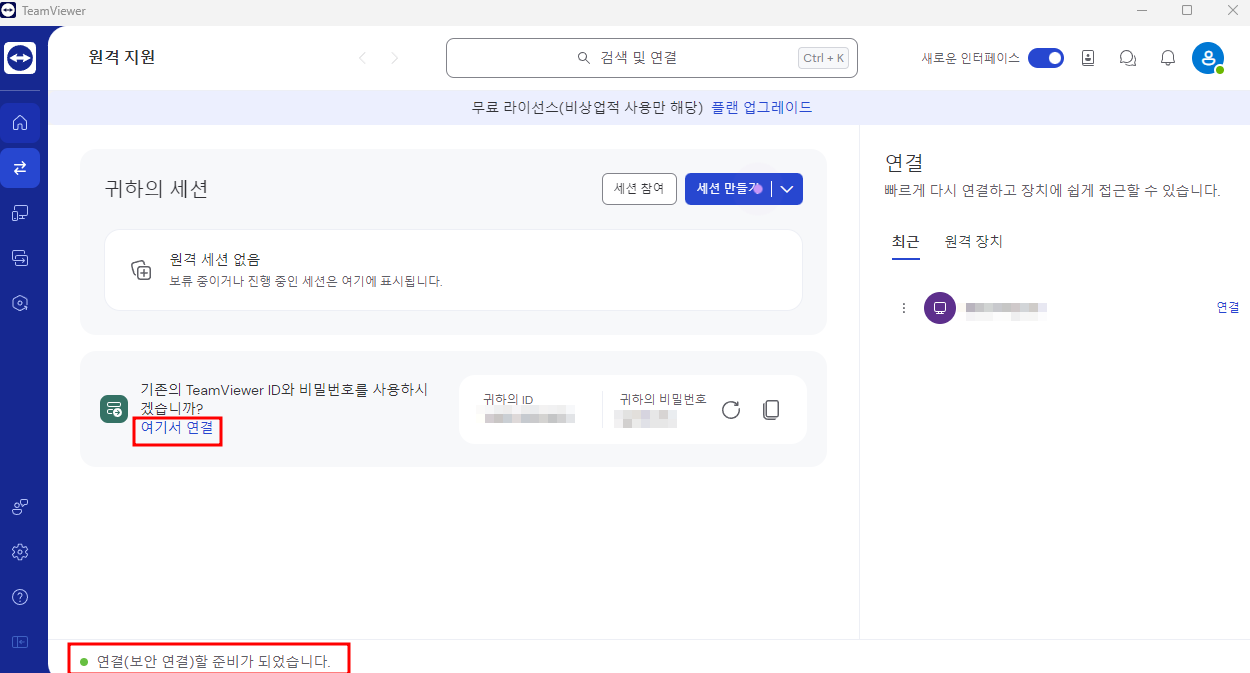The image size is (1250, 673).
Task: Open your profile avatar menu
Action: 1207,57
